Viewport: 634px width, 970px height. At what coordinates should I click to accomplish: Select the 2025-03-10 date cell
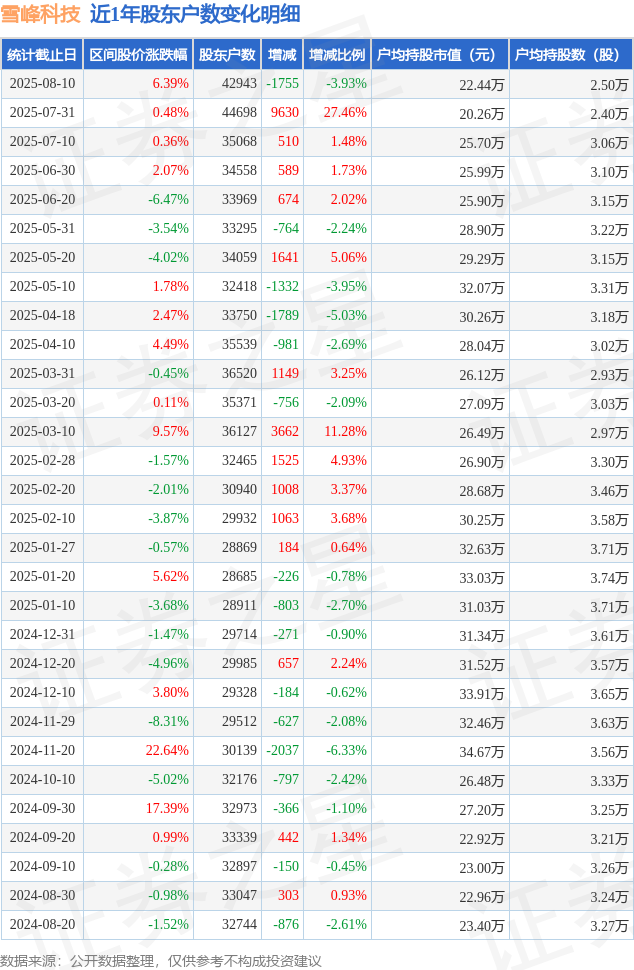point(42,432)
